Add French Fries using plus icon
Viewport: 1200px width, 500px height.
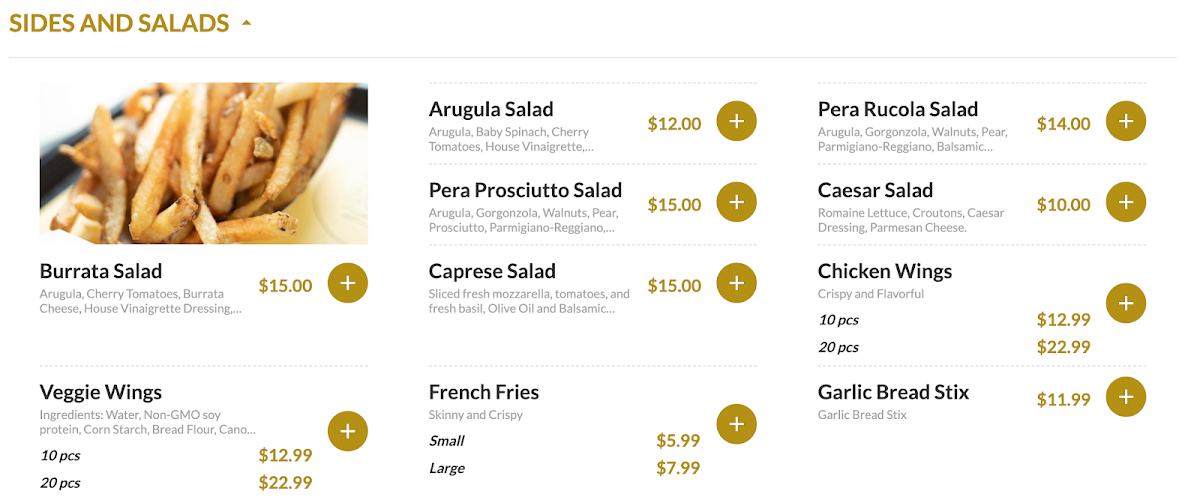(736, 424)
